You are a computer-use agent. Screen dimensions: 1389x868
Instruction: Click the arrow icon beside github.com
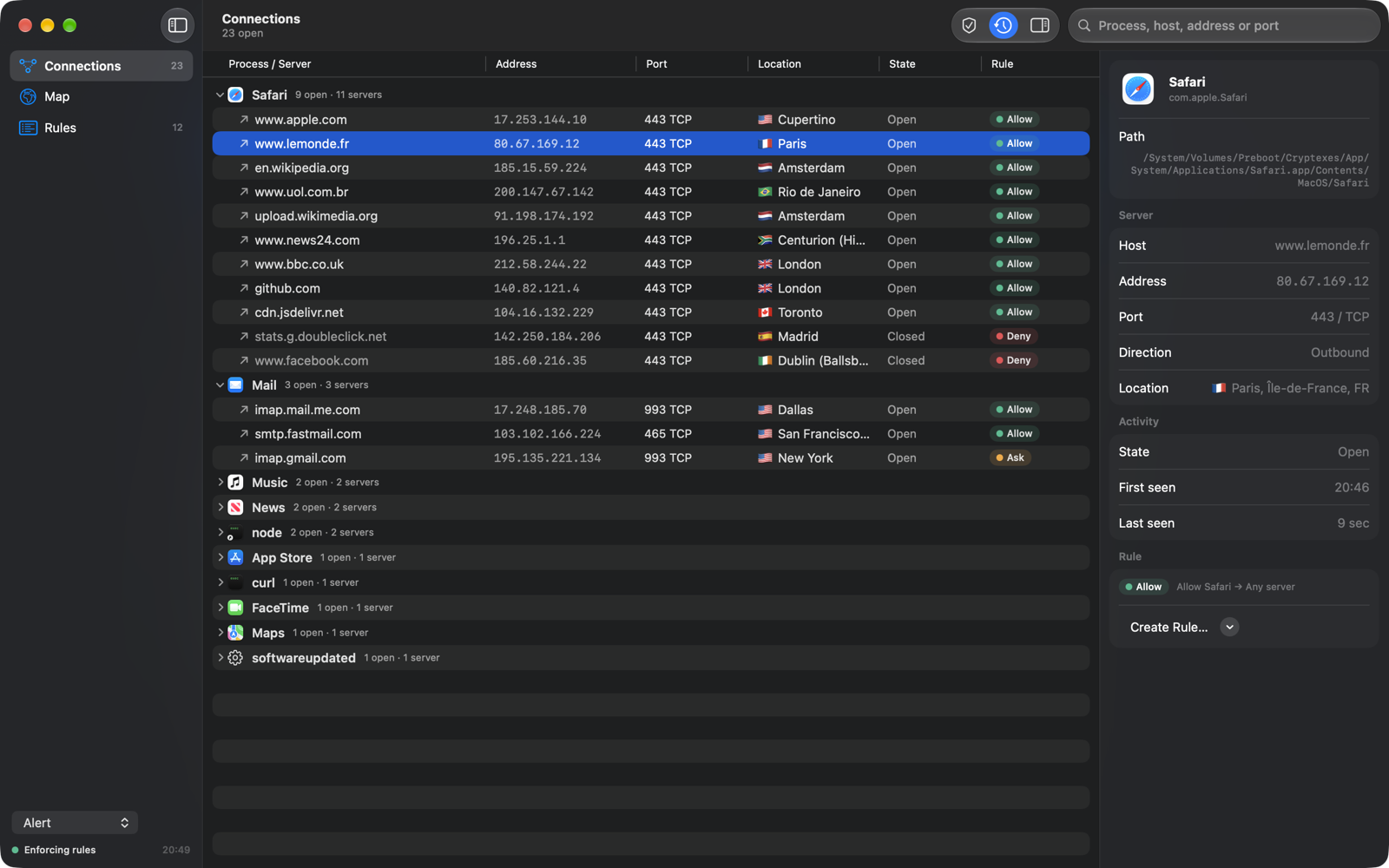pos(244,288)
